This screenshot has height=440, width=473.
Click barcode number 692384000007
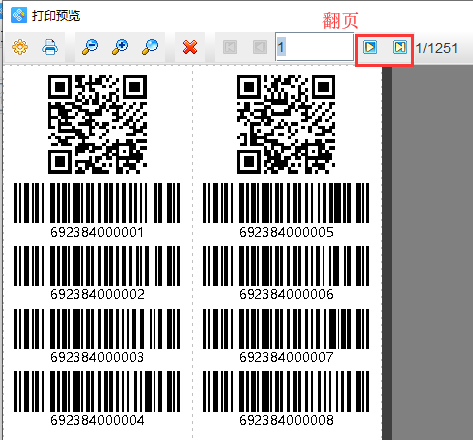286,357
